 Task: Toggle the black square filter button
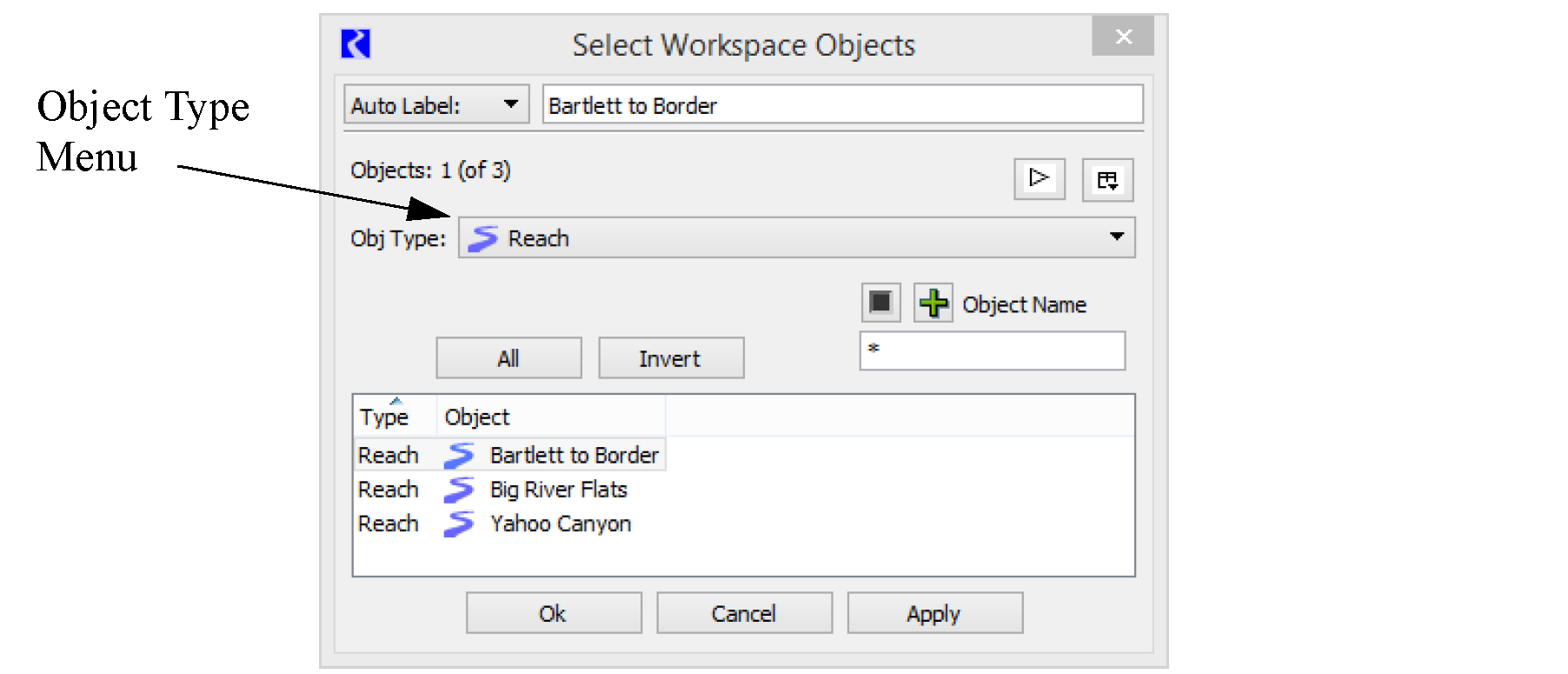880,303
